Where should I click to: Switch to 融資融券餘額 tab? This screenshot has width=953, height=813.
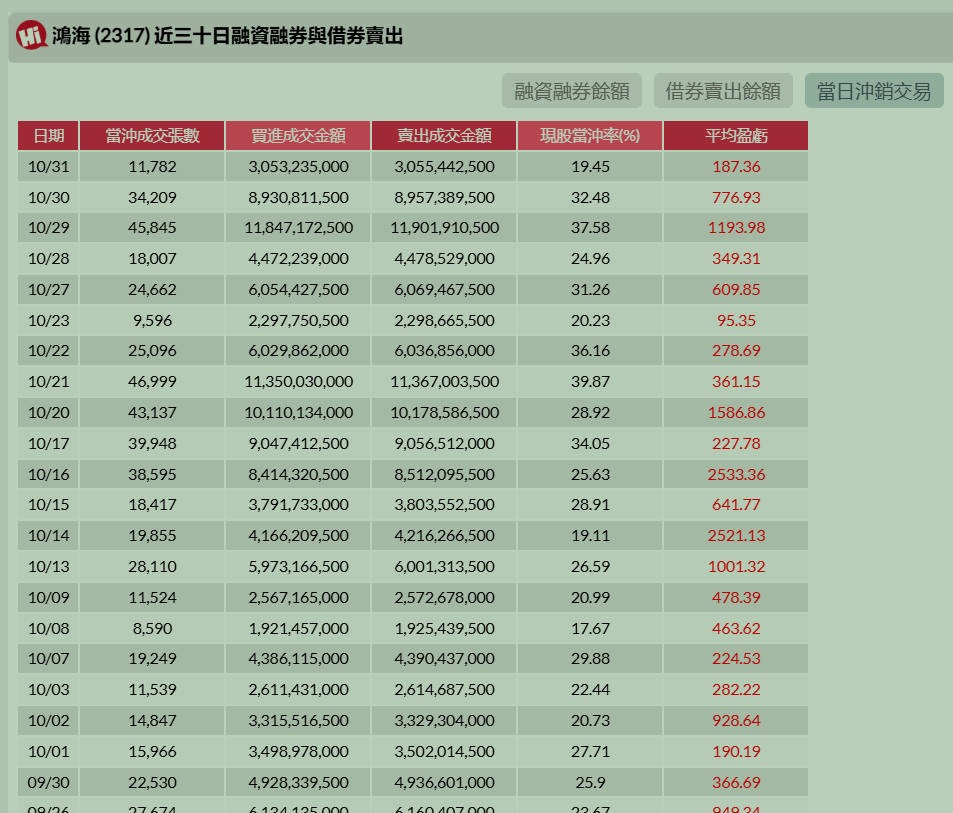point(571,91)
